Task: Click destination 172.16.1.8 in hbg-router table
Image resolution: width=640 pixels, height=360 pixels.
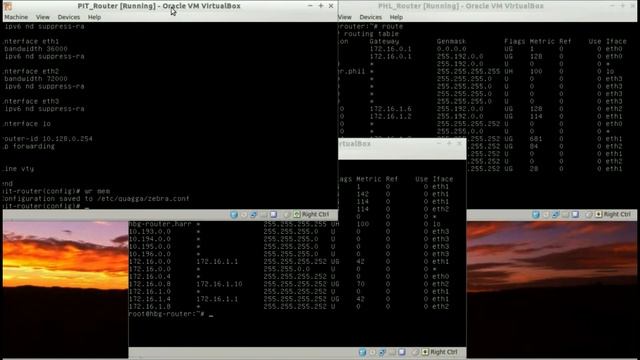Action: [150, 307]
